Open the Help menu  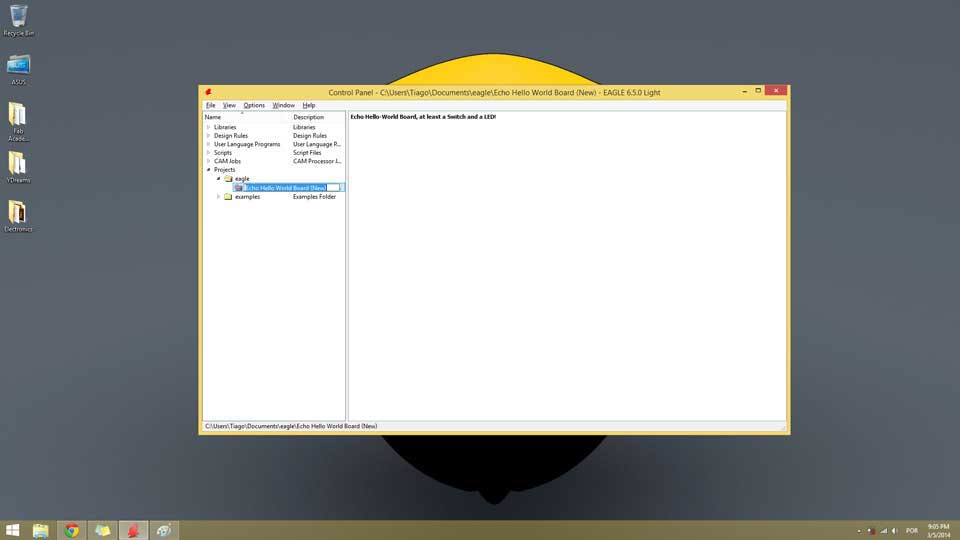point(309,105)
